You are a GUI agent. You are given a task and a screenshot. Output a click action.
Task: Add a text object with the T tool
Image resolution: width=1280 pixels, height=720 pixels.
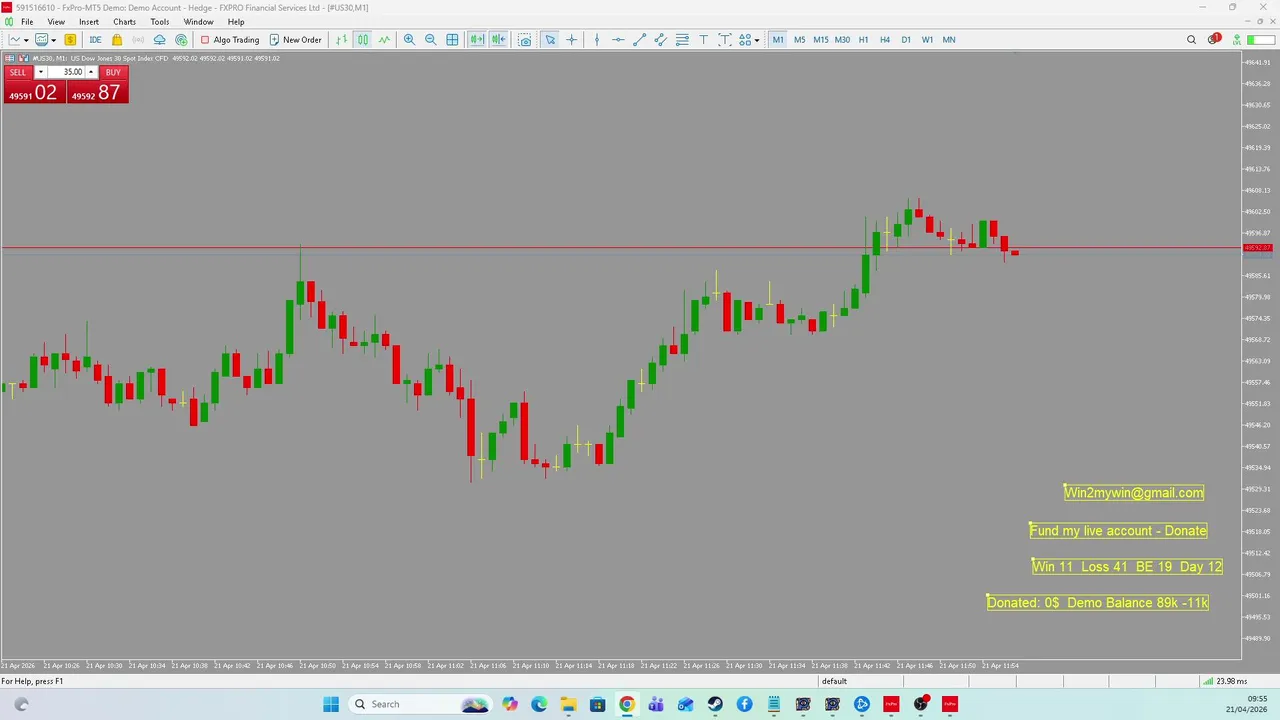pos(703,40)
